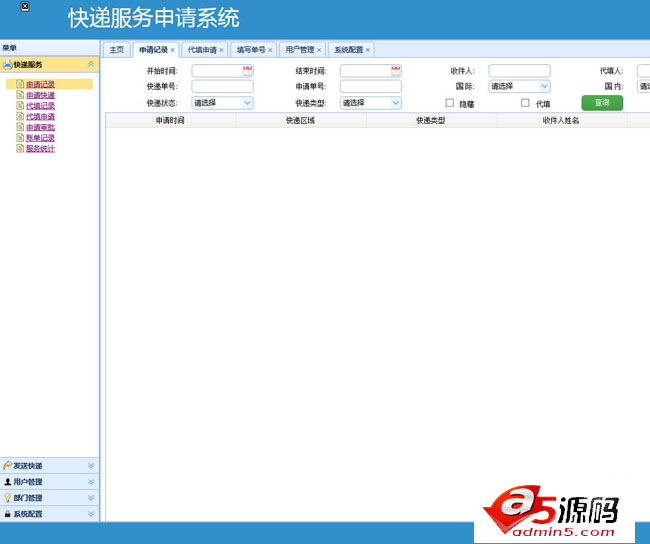Tick the 代填 checkbox
The width and height of the screenshot is (650, 544).
tap(525, 103)
